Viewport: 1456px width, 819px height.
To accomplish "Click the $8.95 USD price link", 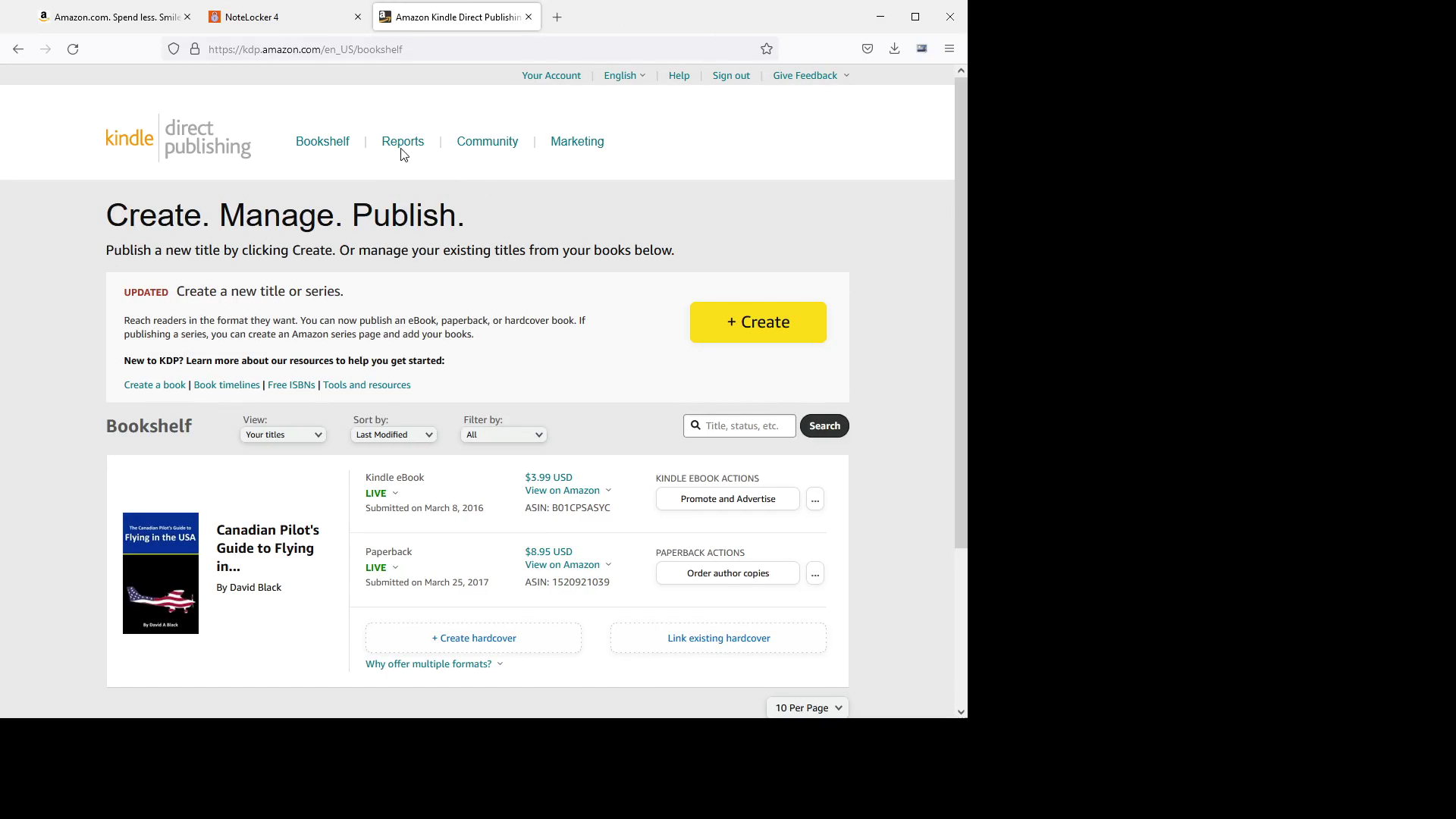I will point(549,552).
